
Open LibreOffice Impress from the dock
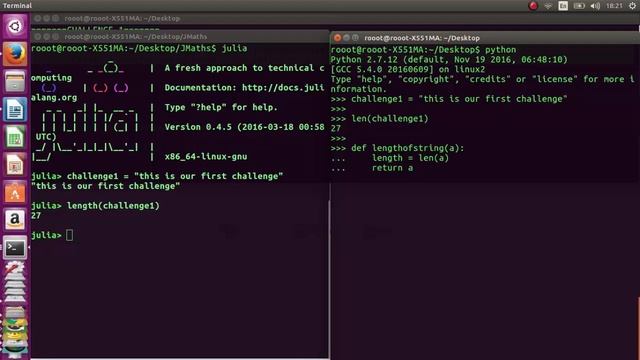15,165
